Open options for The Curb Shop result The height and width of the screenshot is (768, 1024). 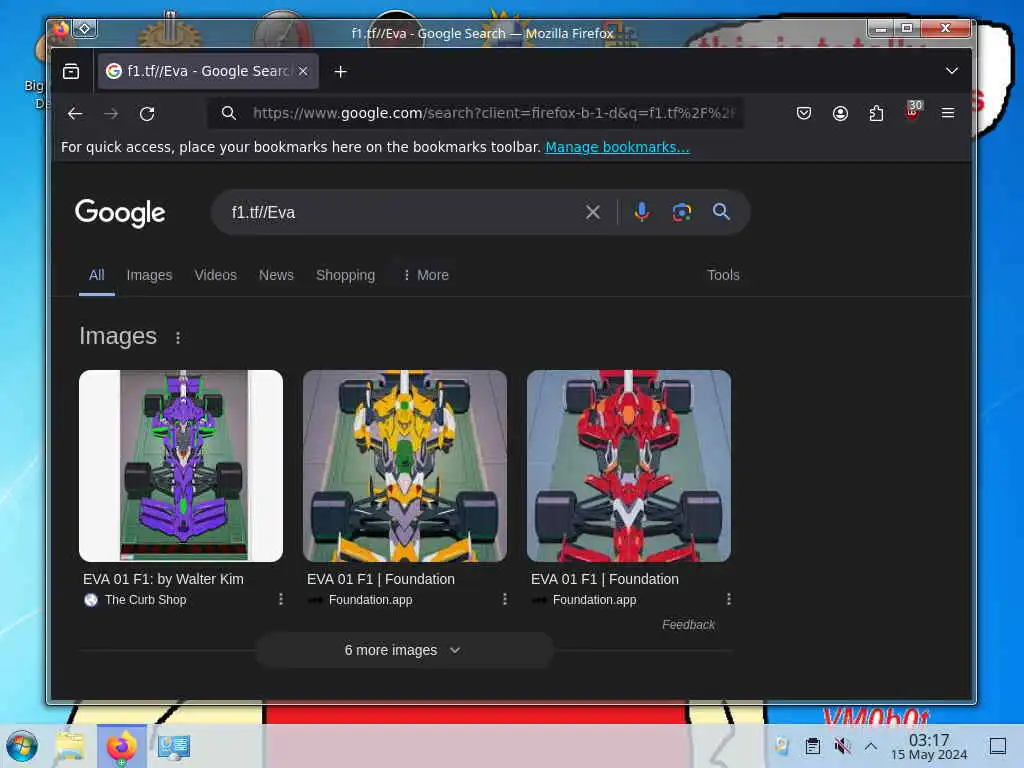pyautogui.click(x=281, y=600)
